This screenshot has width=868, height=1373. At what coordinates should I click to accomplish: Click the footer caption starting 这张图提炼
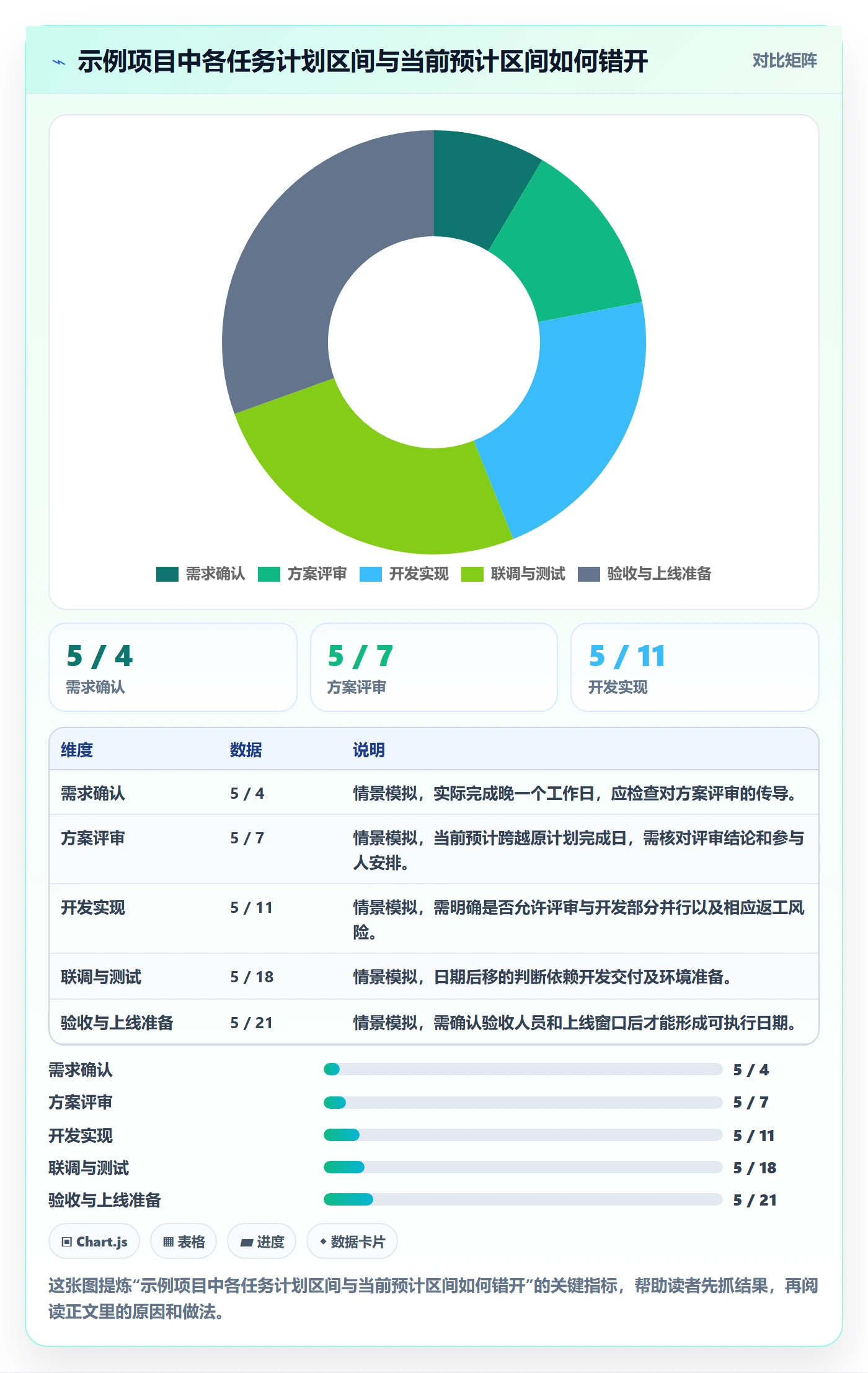click(x=433, y=1299)
